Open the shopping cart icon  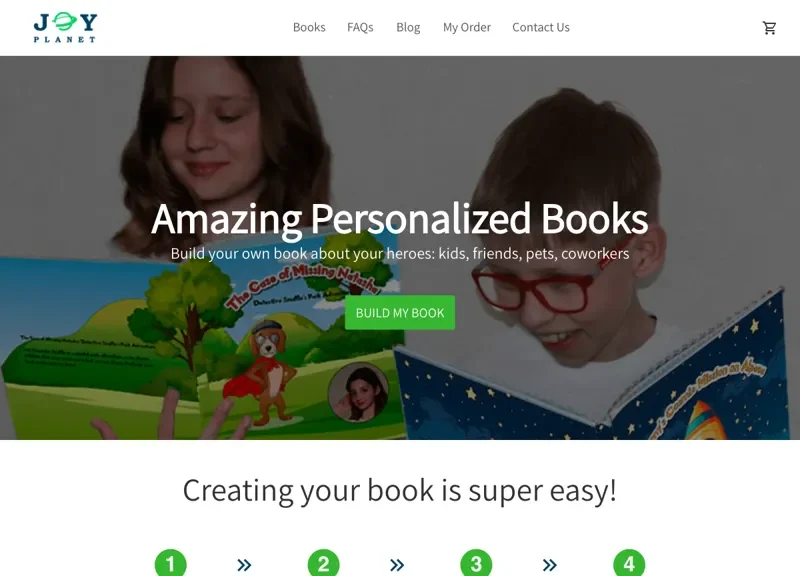(x=769, y=28)
